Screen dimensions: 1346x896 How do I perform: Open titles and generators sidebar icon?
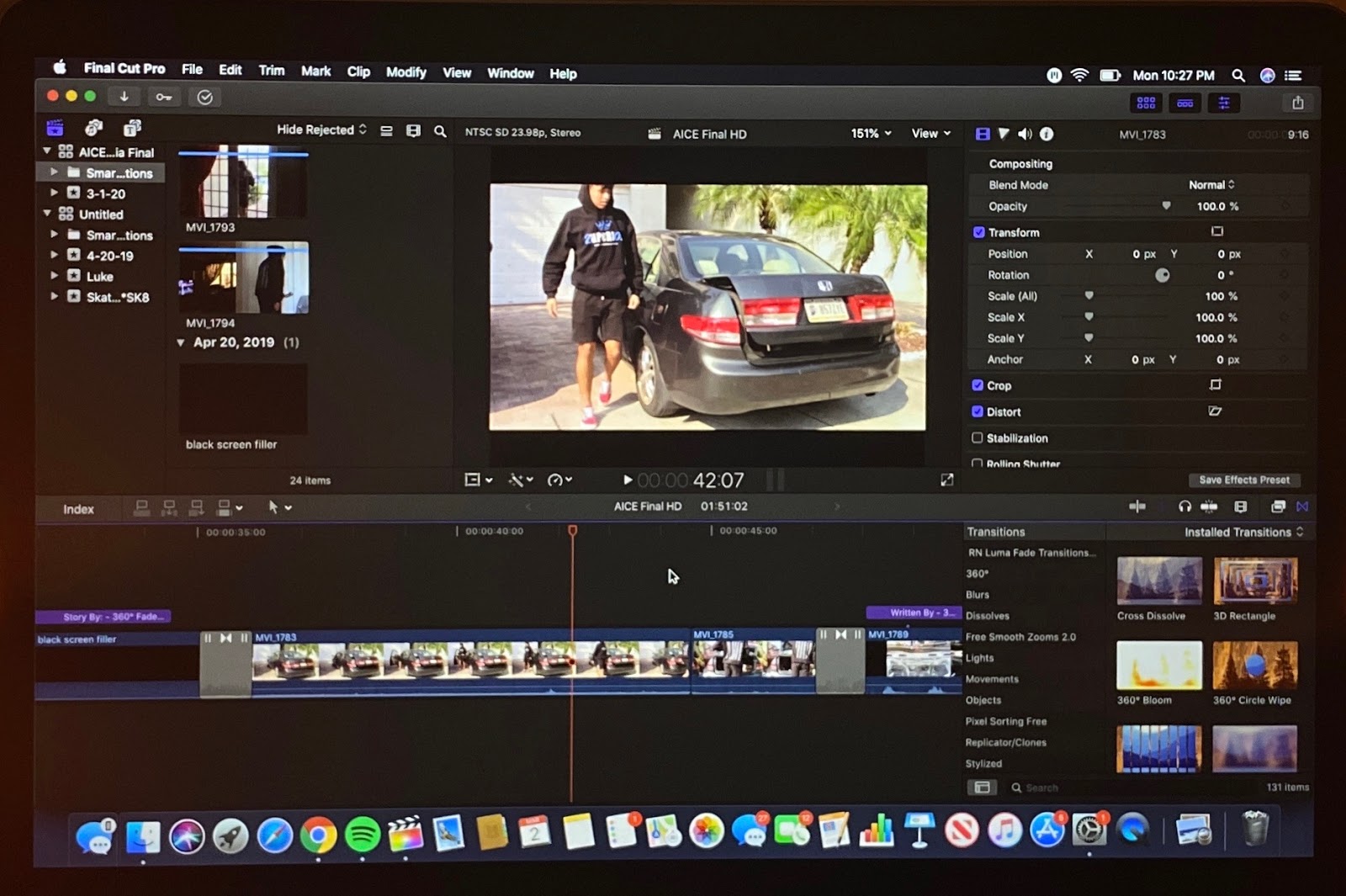click(x=132, y=128)
